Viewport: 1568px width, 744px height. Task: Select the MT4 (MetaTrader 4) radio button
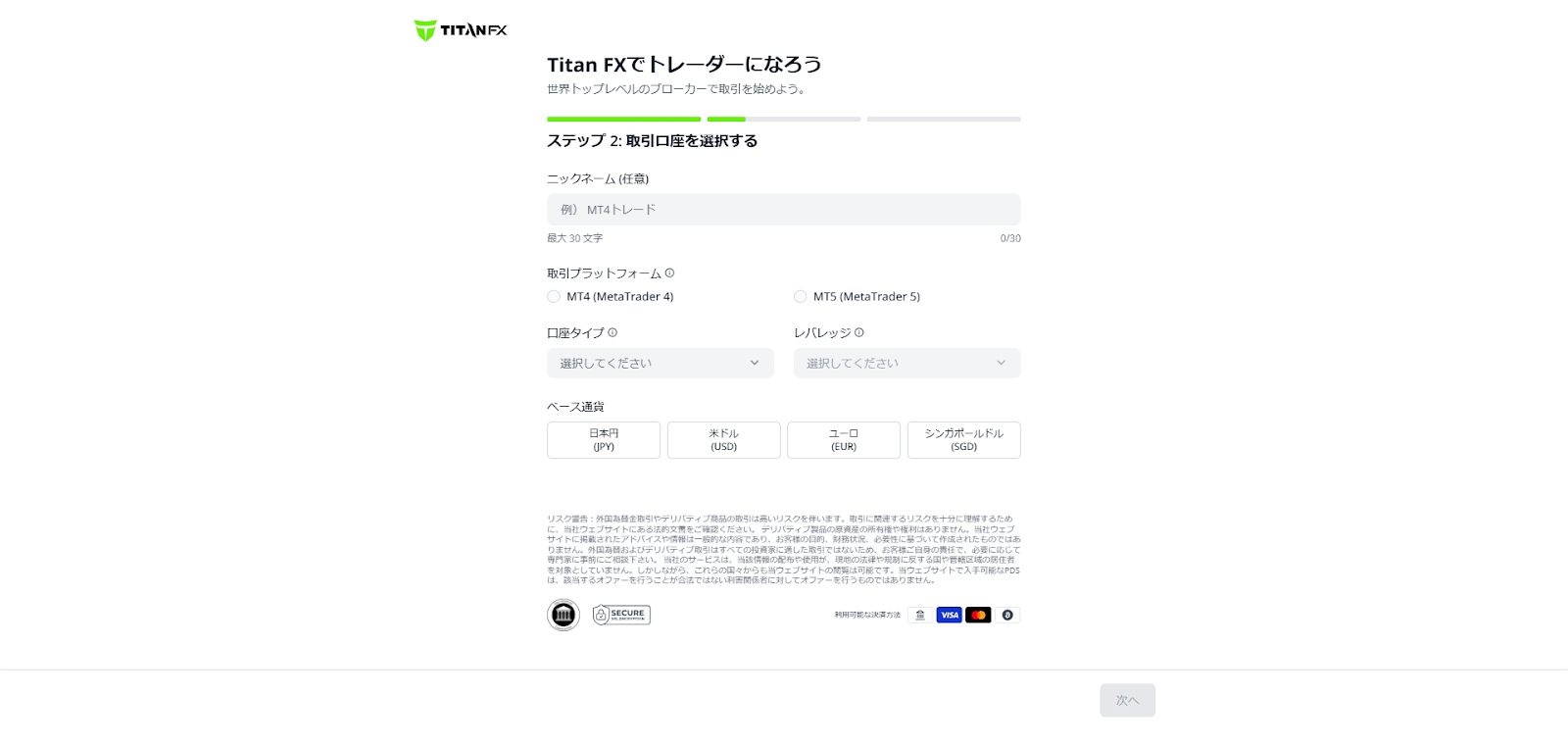click(x=554, y=297)
